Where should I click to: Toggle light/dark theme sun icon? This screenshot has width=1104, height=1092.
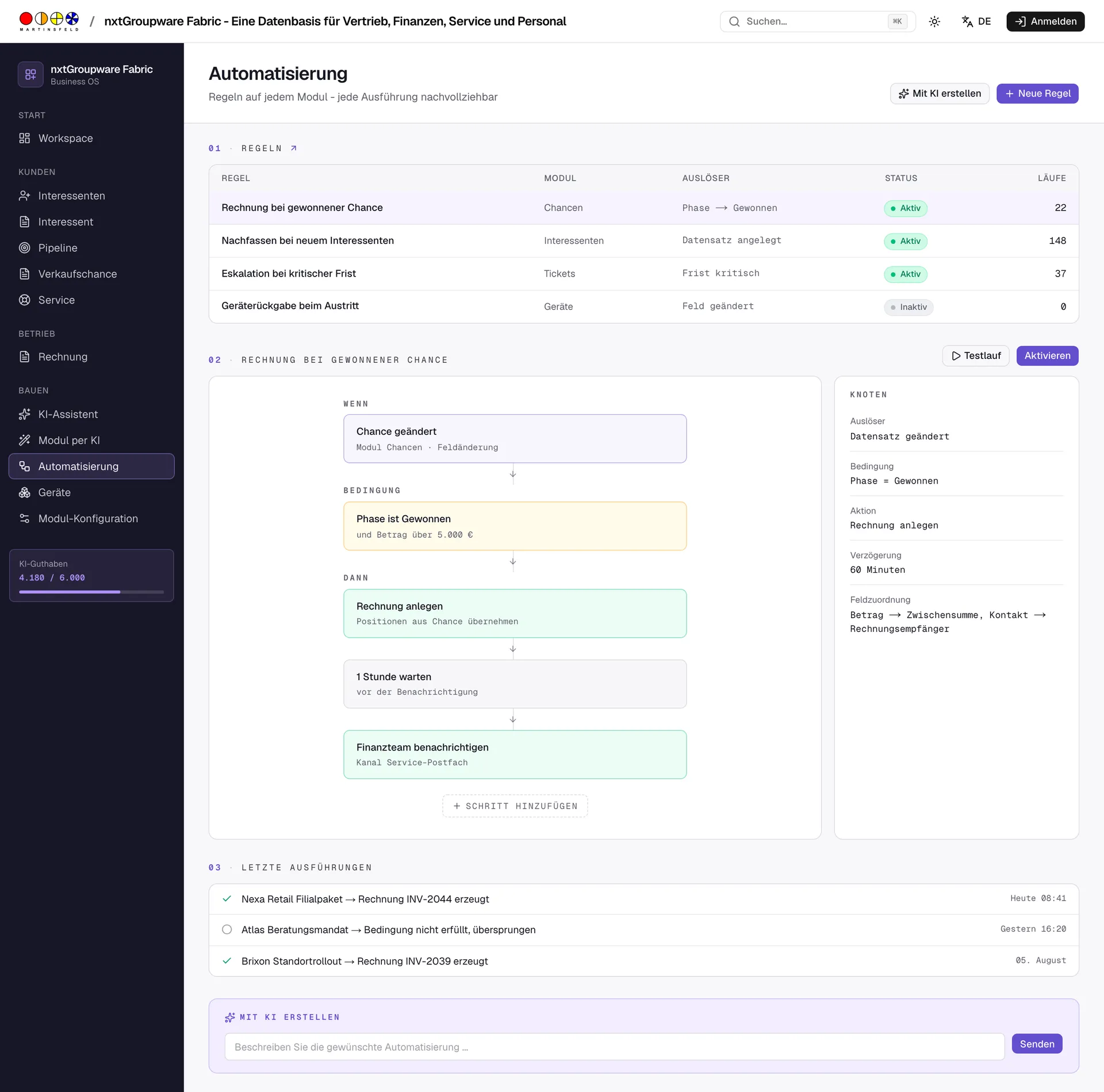[x=934, y=22]
